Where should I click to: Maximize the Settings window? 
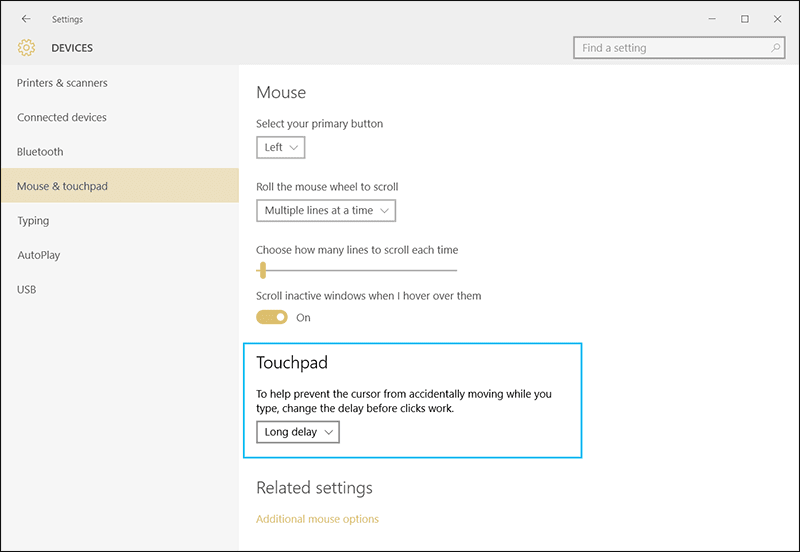tap(745, 19)
